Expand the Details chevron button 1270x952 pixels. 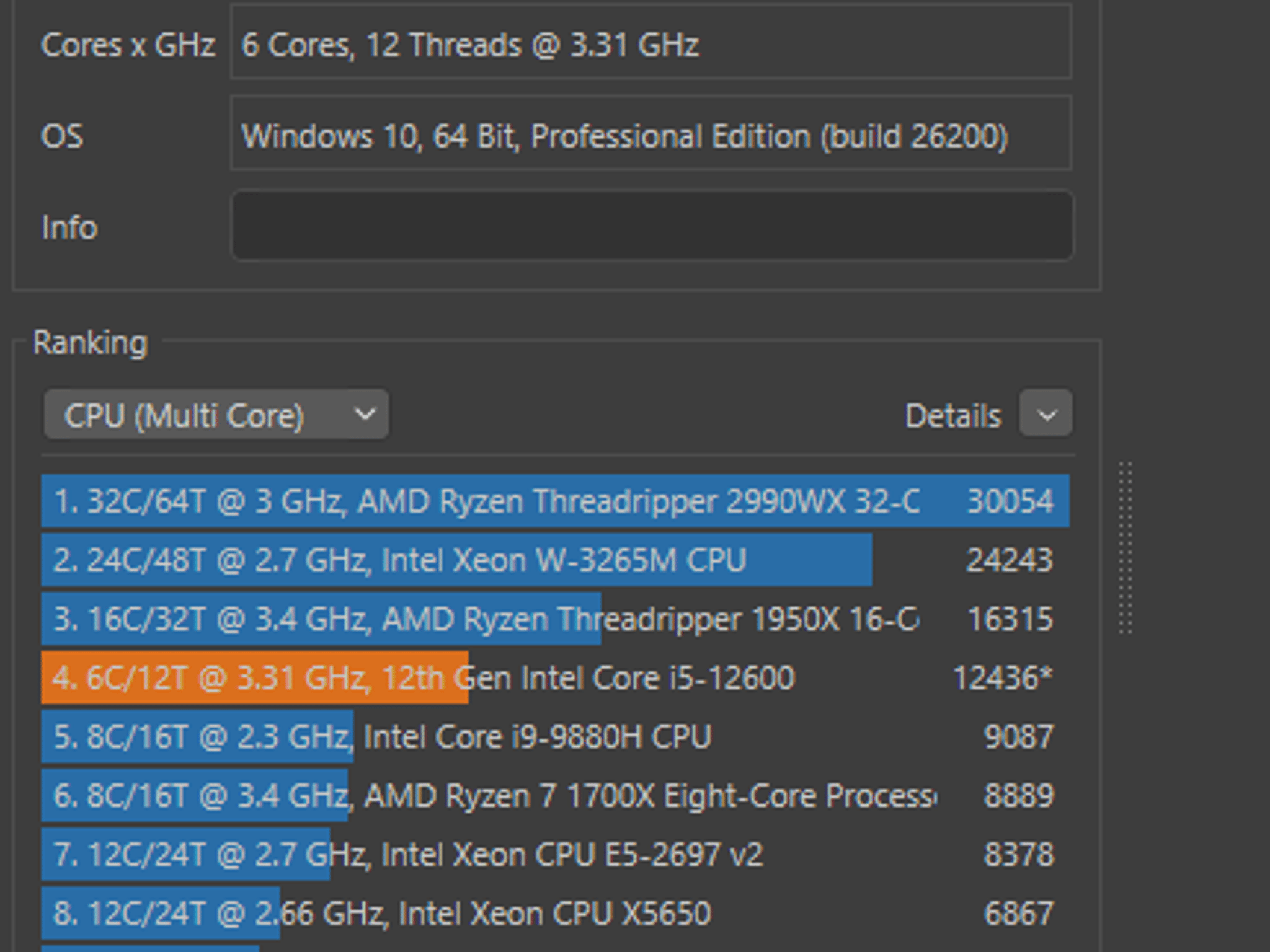[1046, 413]
